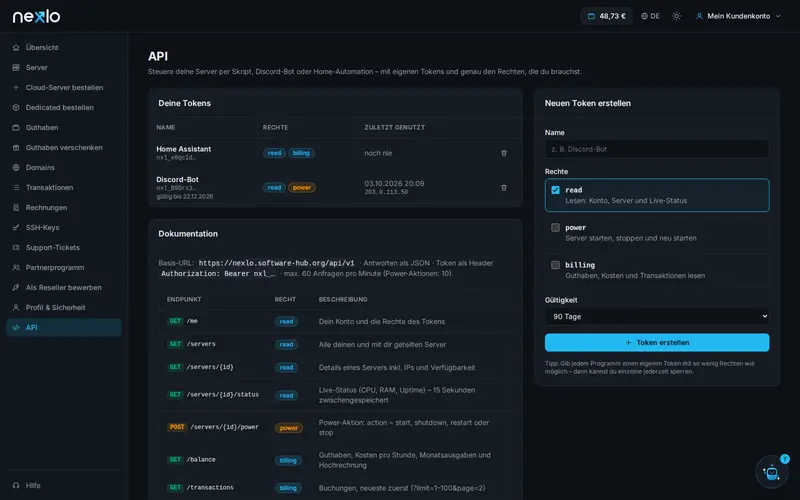Click 'gültig bis 22.12.2026' under Discord-Bot
800x500 pixels.
(185, 196)
